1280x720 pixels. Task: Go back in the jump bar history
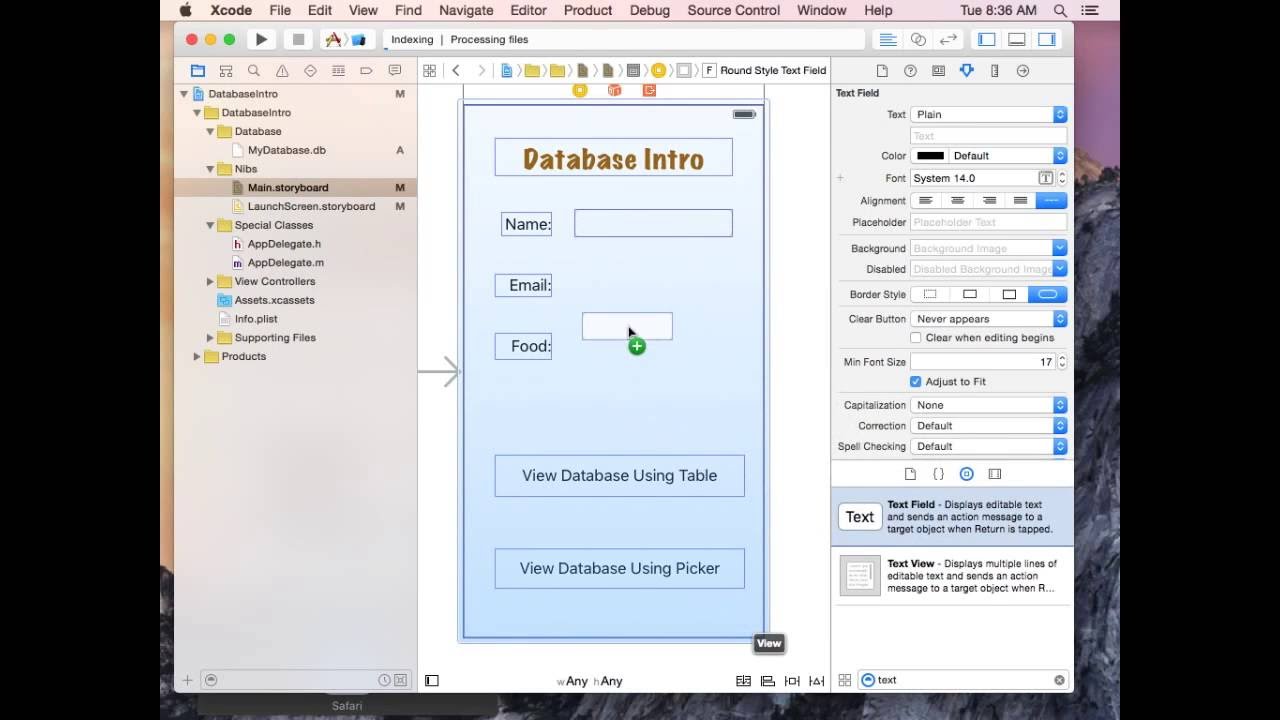pyautogui.click(x=456, y=71)
